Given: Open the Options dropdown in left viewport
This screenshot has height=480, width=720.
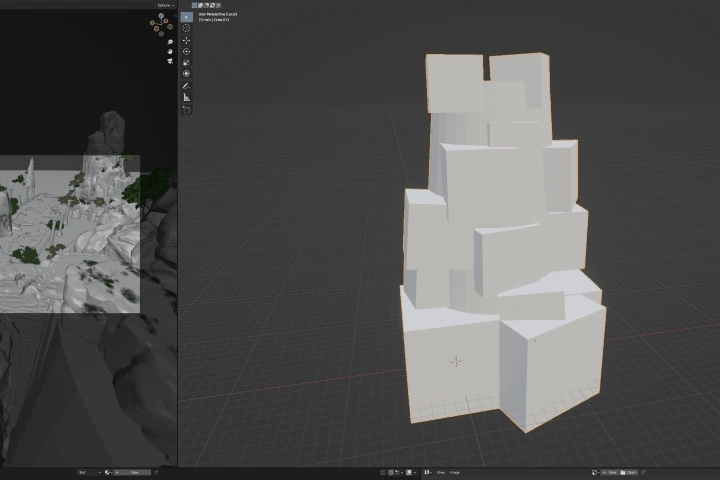Looking at the screenshot, I should (166, 5).
